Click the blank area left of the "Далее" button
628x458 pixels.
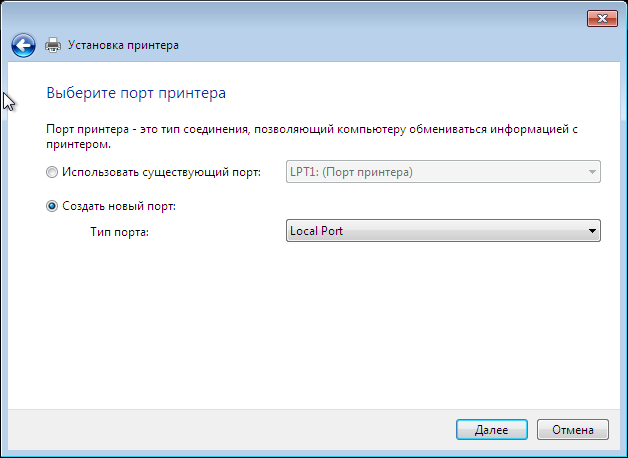(250, 429)
